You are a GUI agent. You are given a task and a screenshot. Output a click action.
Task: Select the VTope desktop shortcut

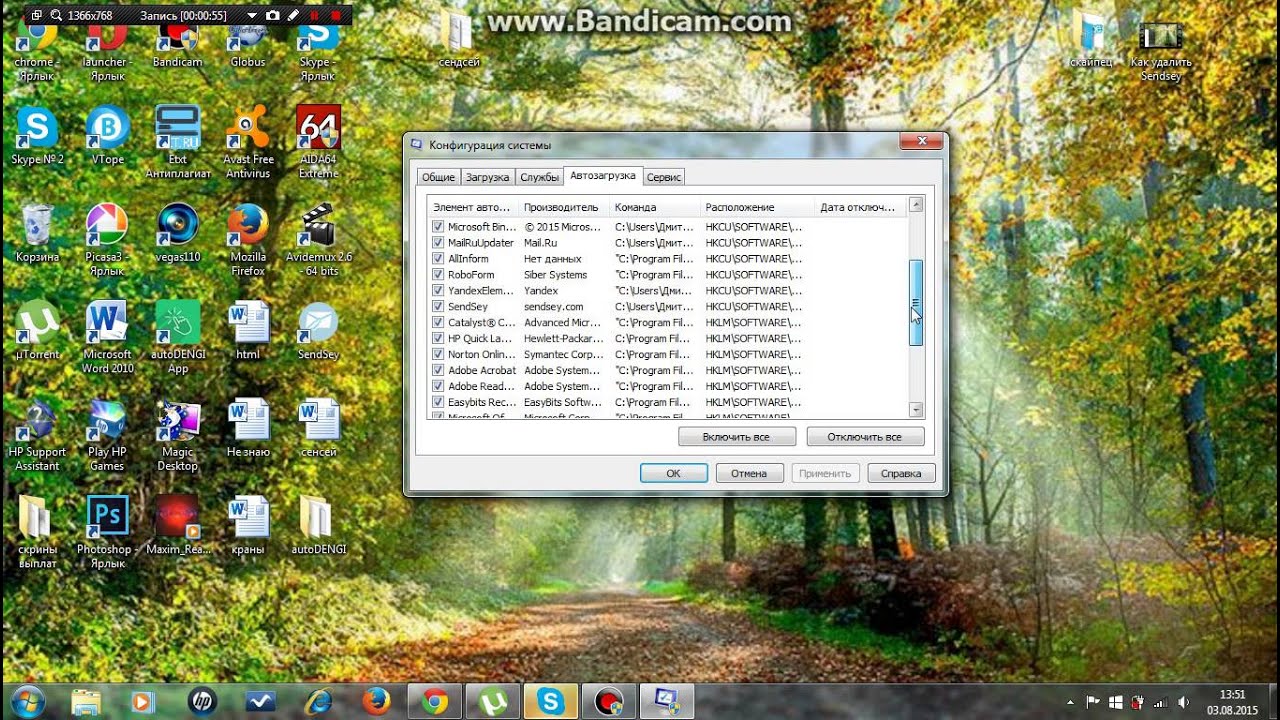(107, 137)
